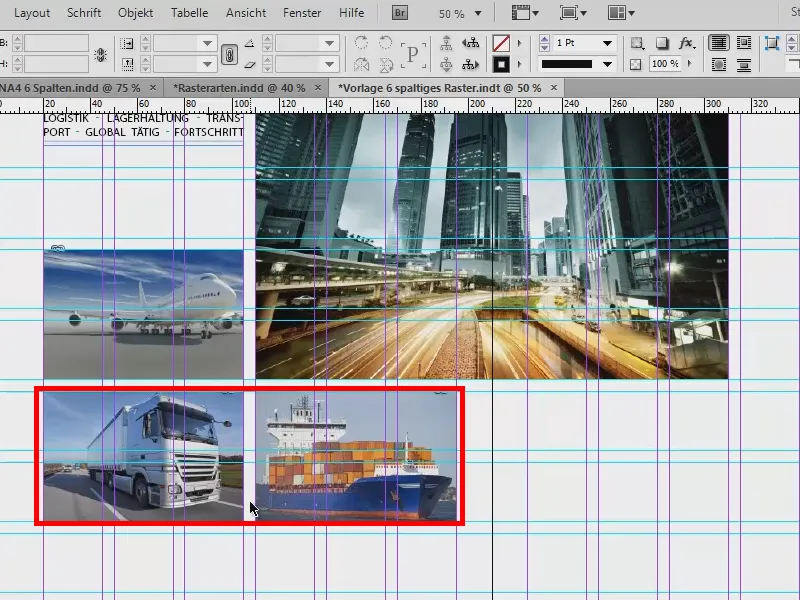800x600 pixels.
Task: Toggle wrap around object shape
Action: (718, 64)
